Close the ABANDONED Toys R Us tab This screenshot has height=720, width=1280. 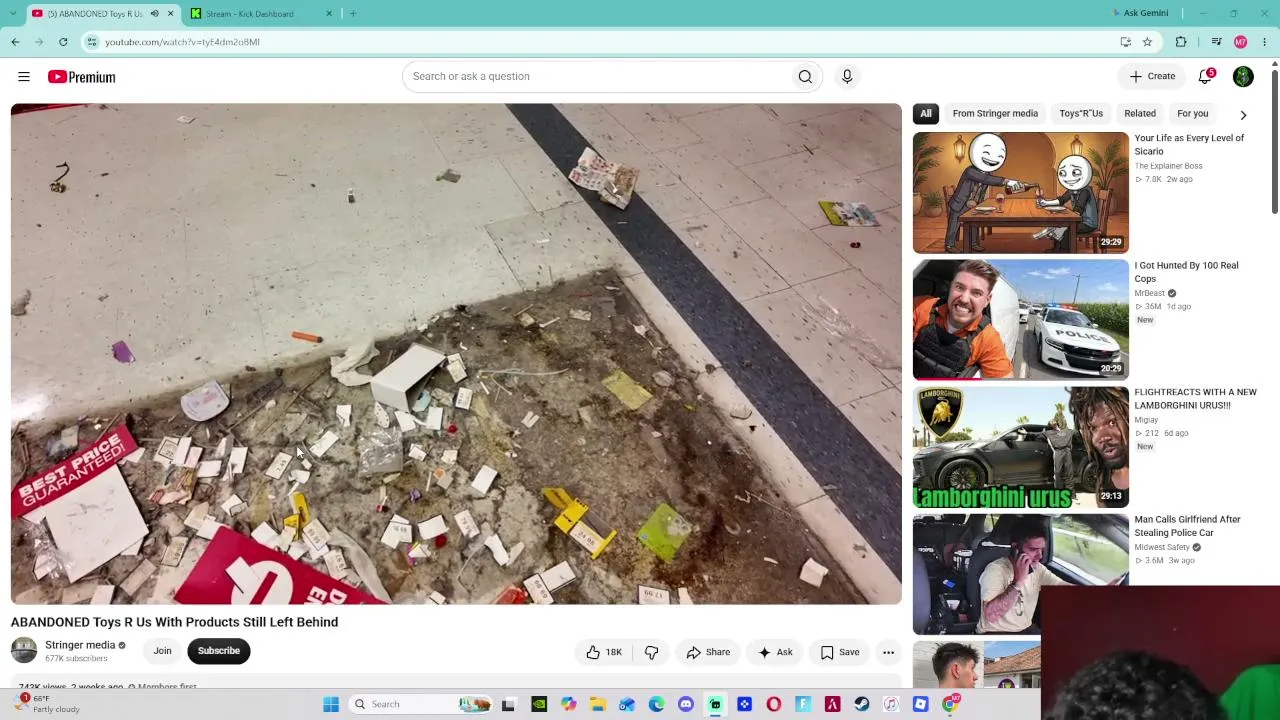coord(170,13)
